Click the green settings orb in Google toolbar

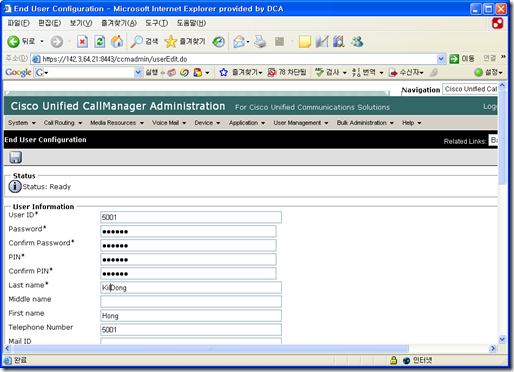point(478,72)
